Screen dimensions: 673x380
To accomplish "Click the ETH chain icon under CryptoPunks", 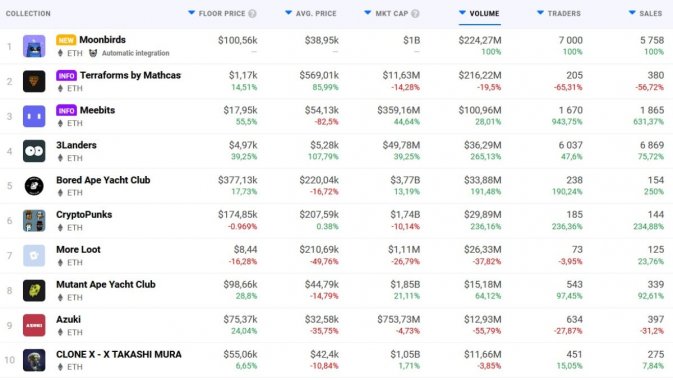I will 60,228.
